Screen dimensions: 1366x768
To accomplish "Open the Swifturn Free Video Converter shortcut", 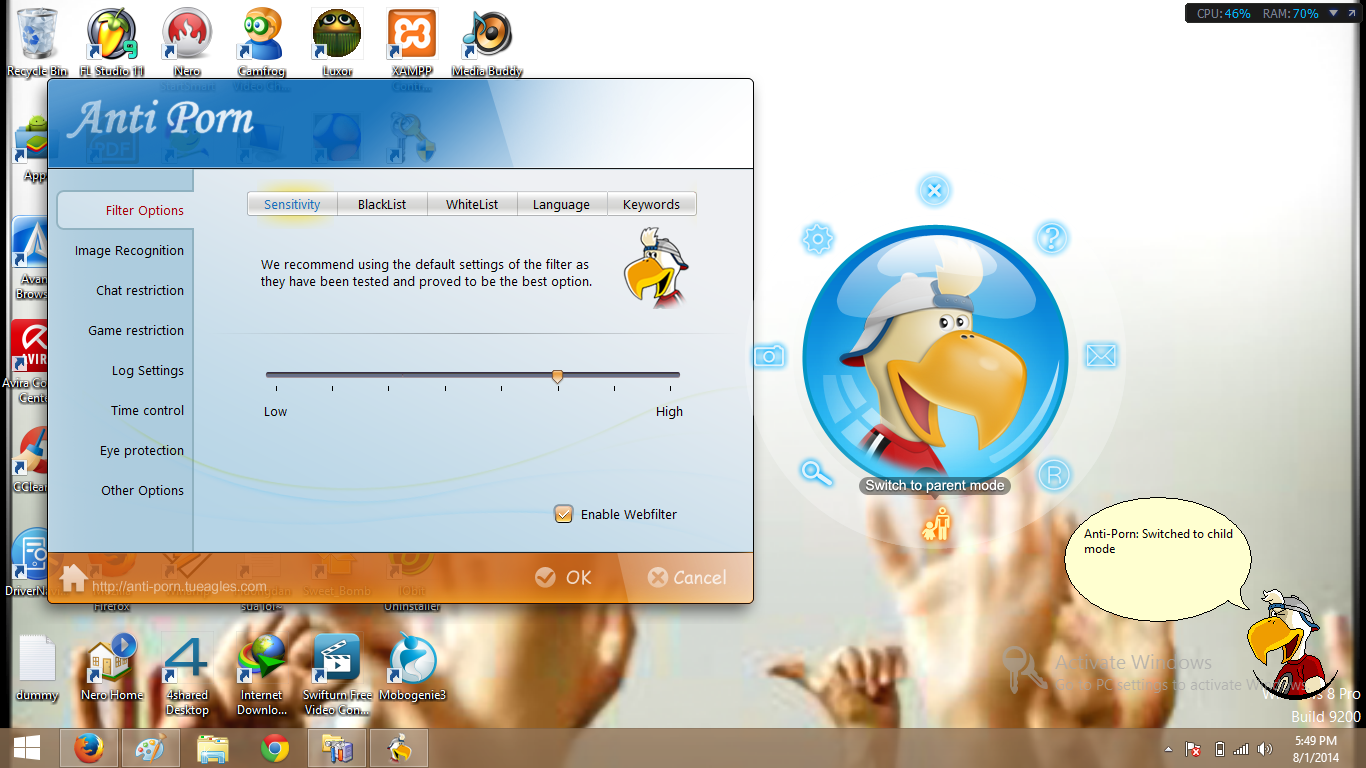I will pyautogui.click(x=337, y=675).
